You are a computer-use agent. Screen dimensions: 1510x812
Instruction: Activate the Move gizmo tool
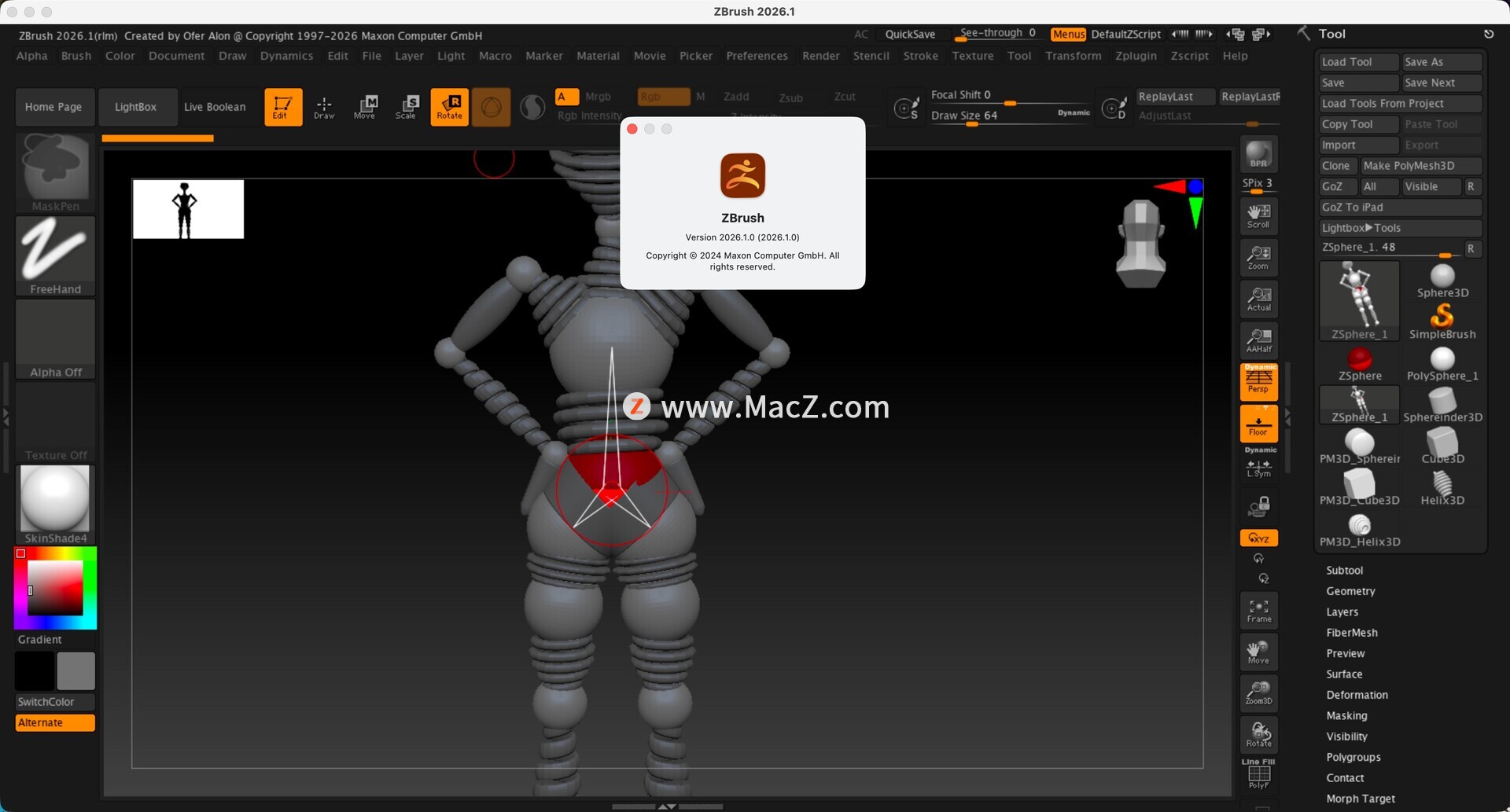coord(365,107)
